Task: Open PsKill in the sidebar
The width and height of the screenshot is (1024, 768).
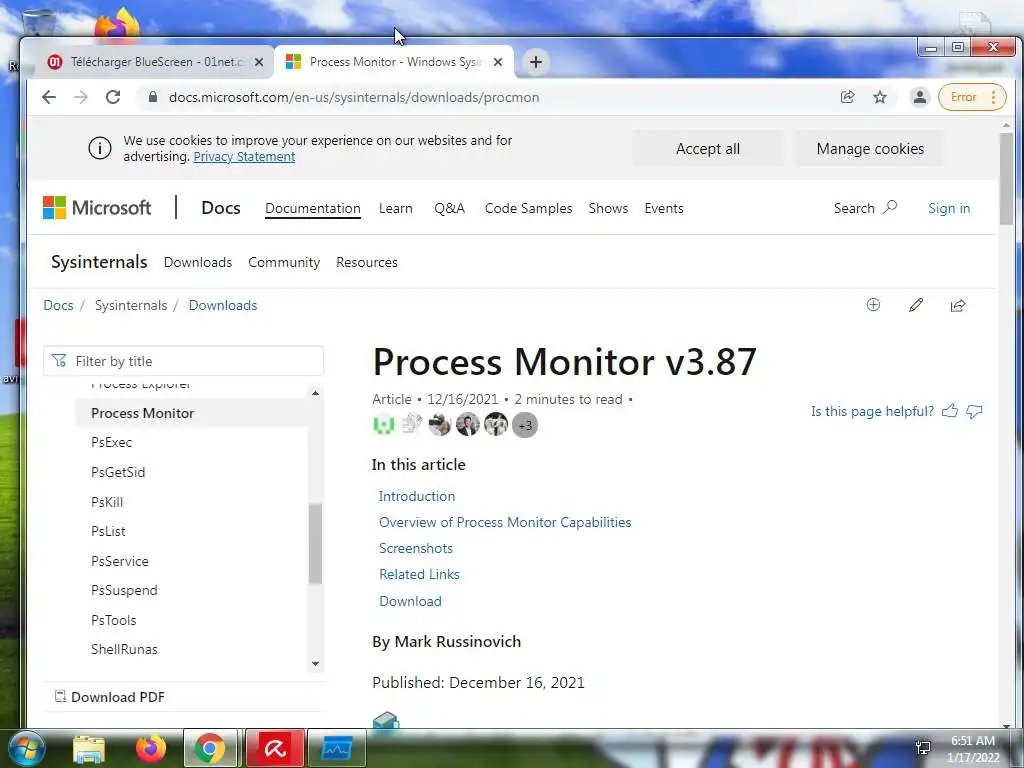Action: pyautogui.click(x=107, y=502)
